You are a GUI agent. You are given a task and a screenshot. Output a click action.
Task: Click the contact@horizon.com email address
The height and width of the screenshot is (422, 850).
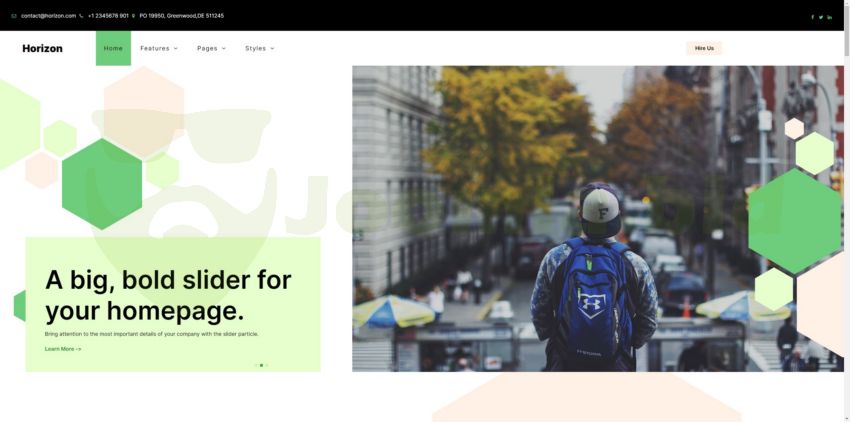pos(48,16)
